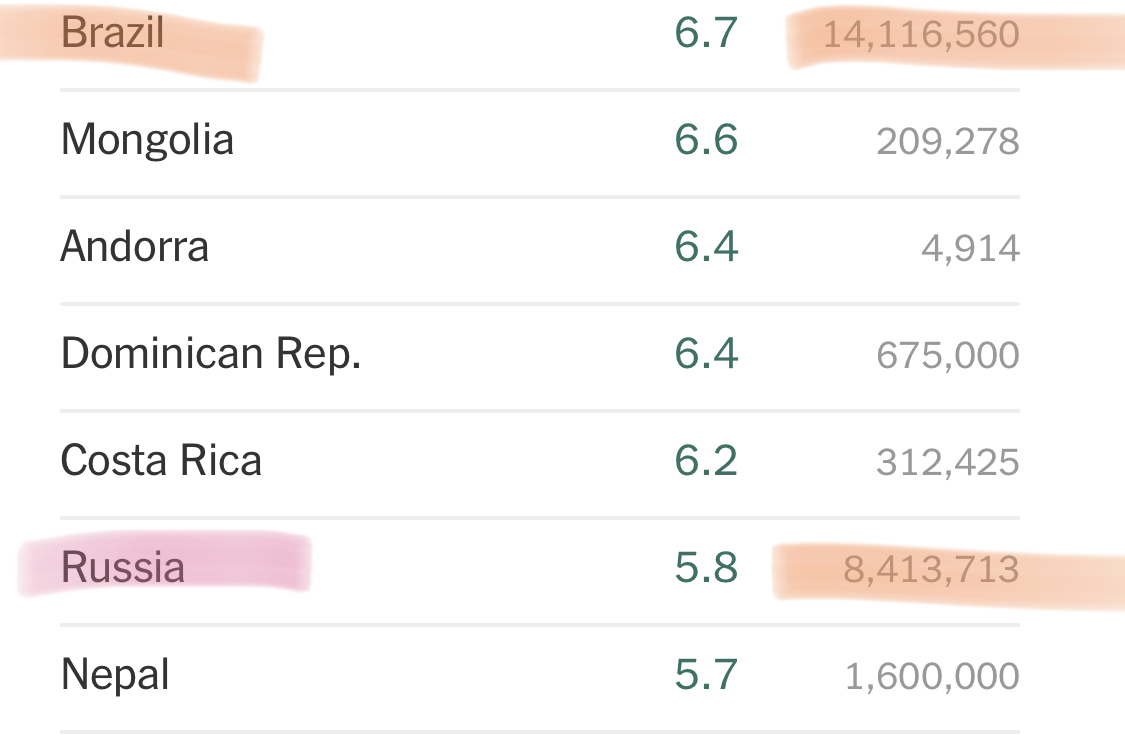Click the 675,000 figure
The image size is (1125, 751).
coord(948,356)
